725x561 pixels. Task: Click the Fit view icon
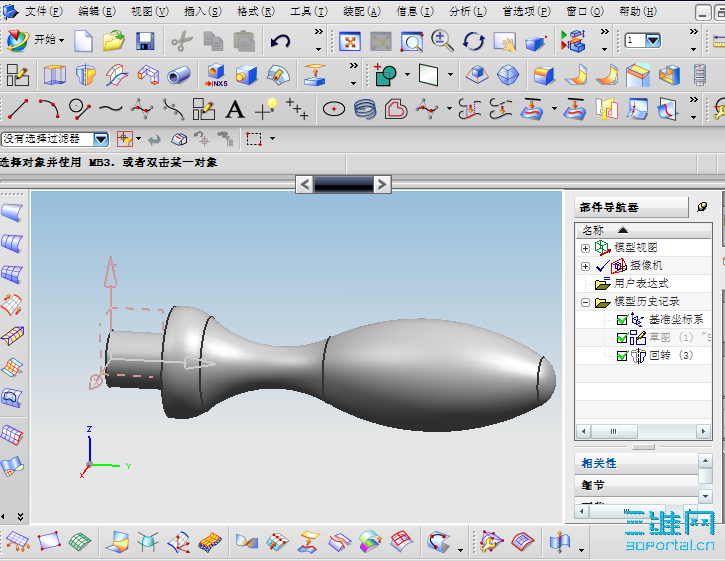350,42
